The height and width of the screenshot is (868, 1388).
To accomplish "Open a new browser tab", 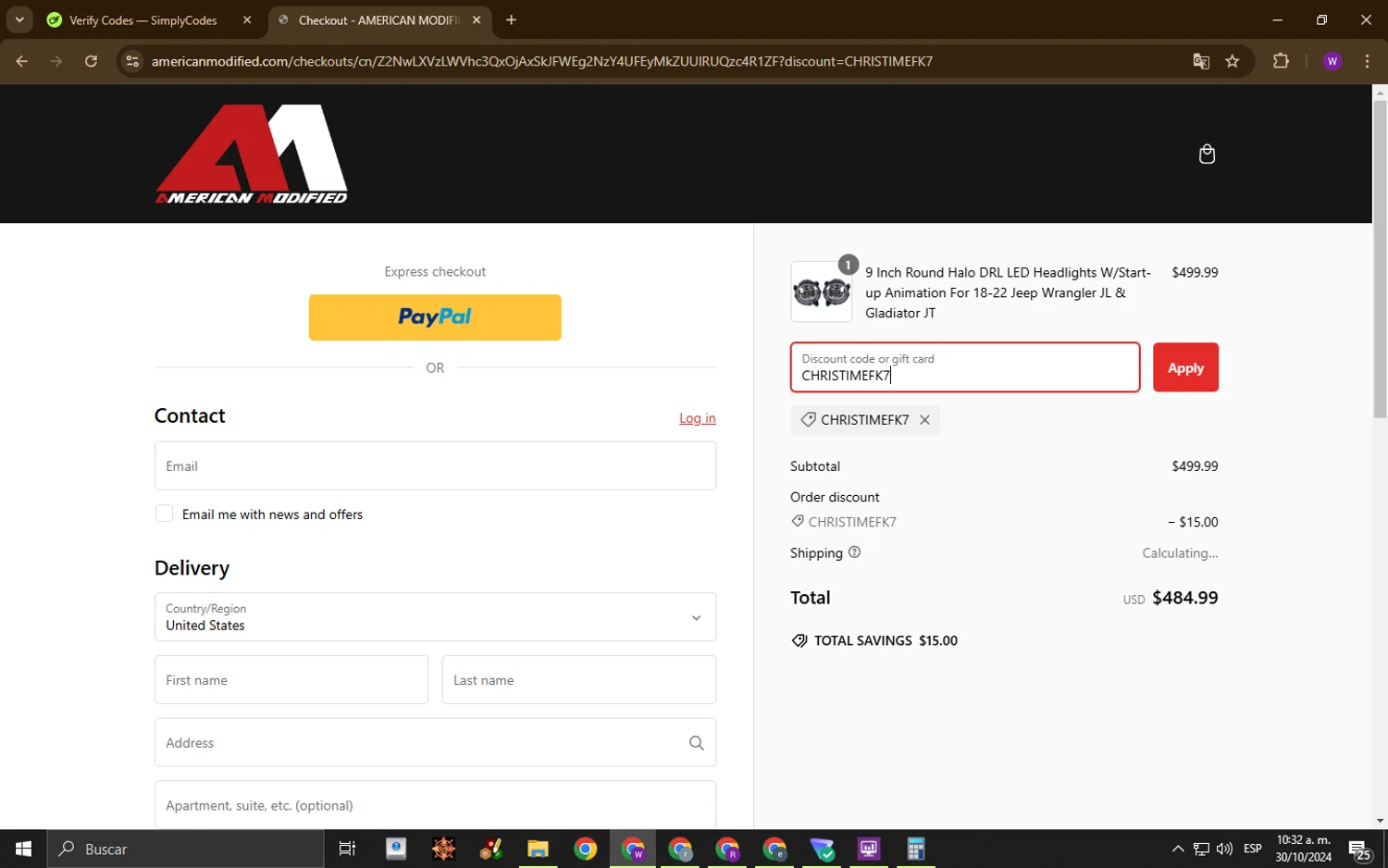I will click(x=511, y=19).
